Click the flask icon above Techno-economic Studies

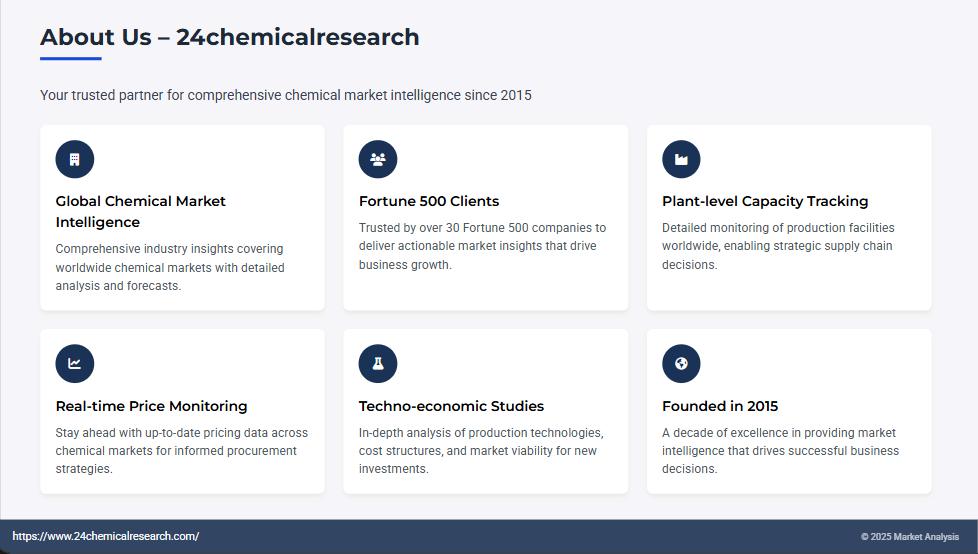point(378,364)
